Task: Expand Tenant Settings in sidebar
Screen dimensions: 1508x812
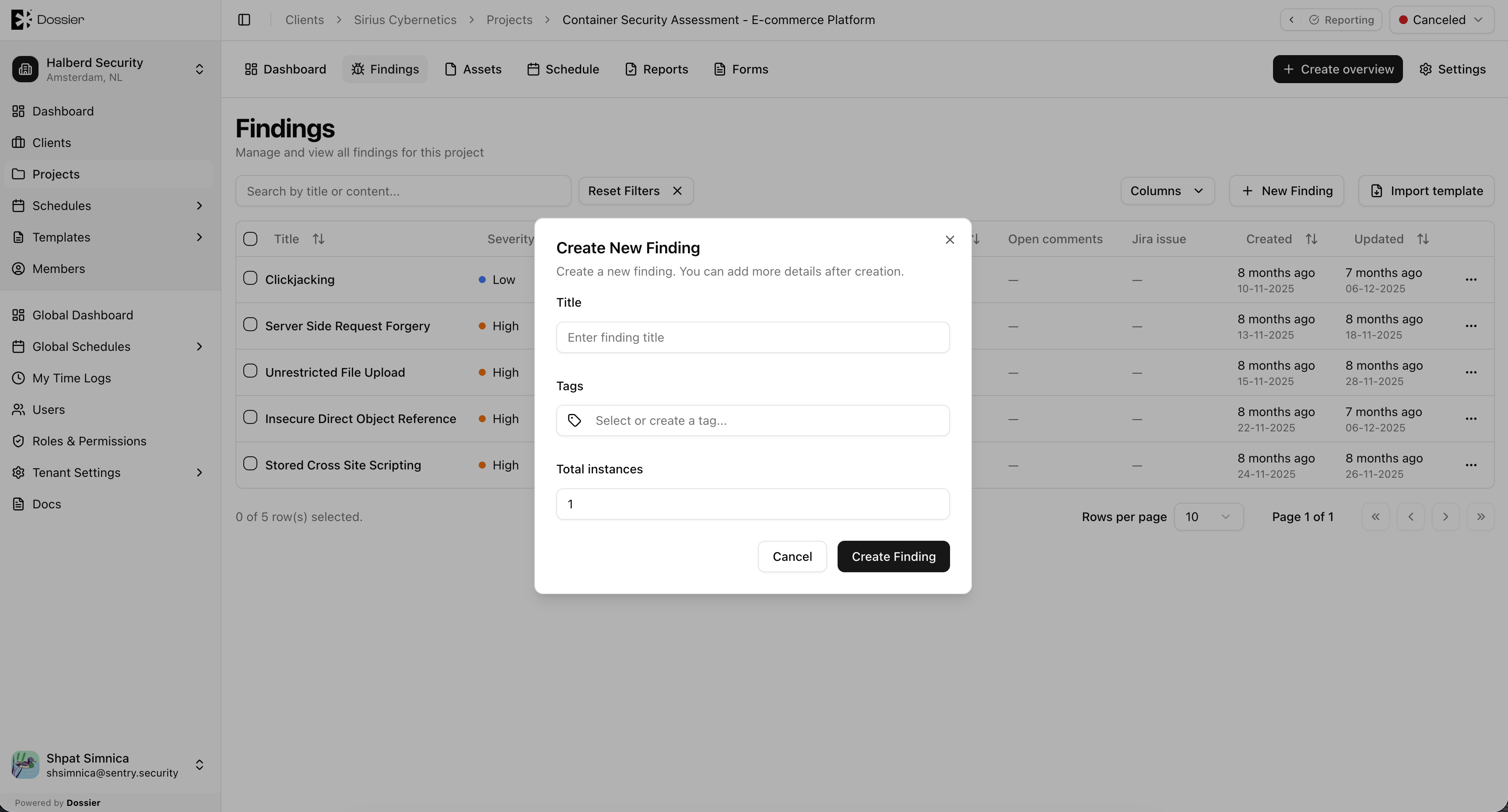Action: point(199,472)
